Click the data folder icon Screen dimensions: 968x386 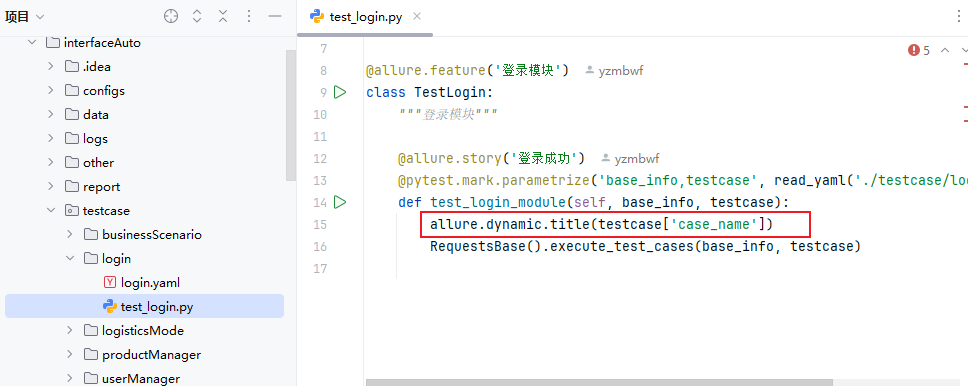pyautogui.click(x=72, y=115)
